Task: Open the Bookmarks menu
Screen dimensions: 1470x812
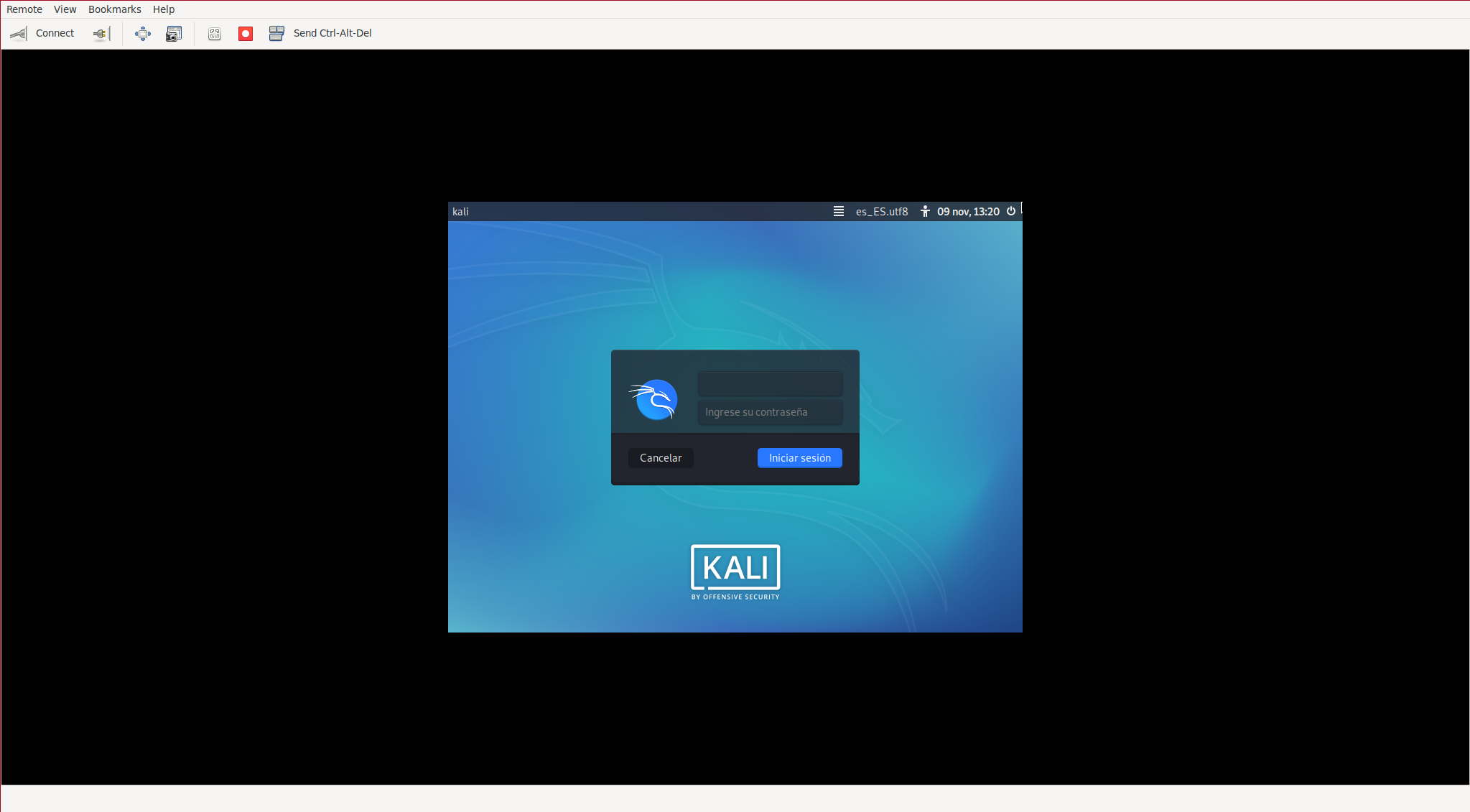Action: (114, 9)
